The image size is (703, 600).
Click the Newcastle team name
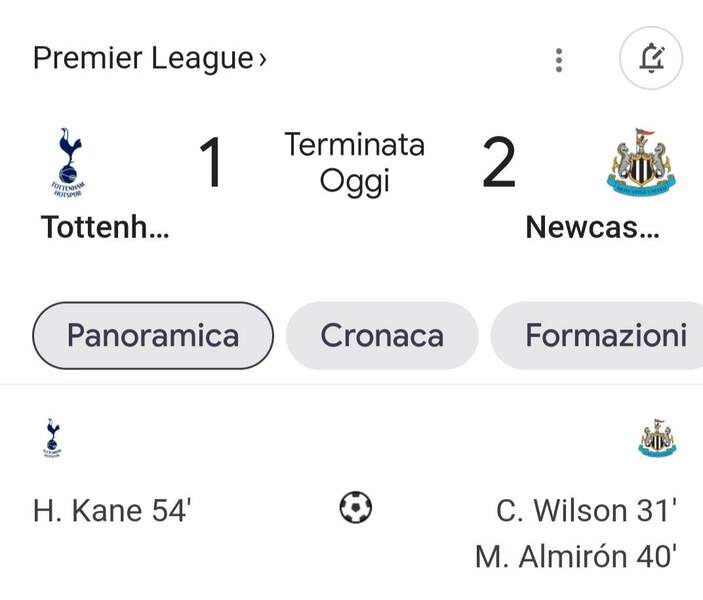(593, 227)
